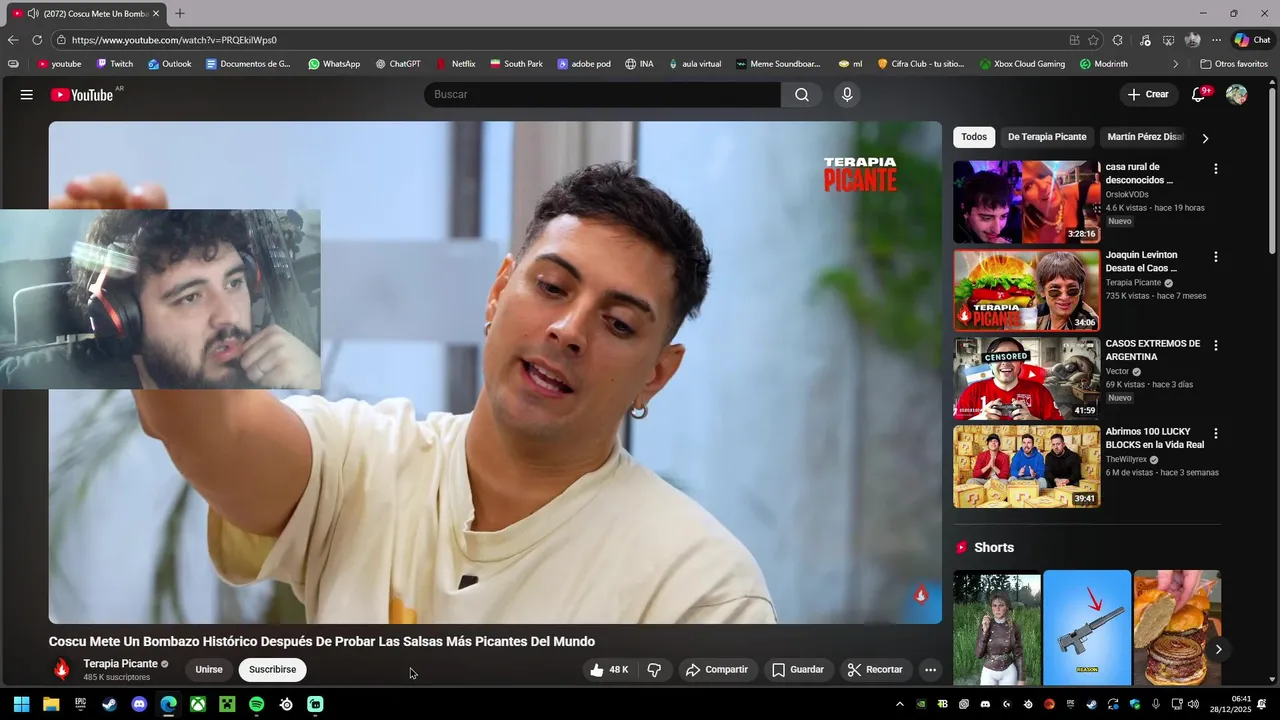Image resolution: width=1280 pixels, height=720 pixels.
Task: Open the burger Short thumbnail
Action: [x=1177, y=628]
